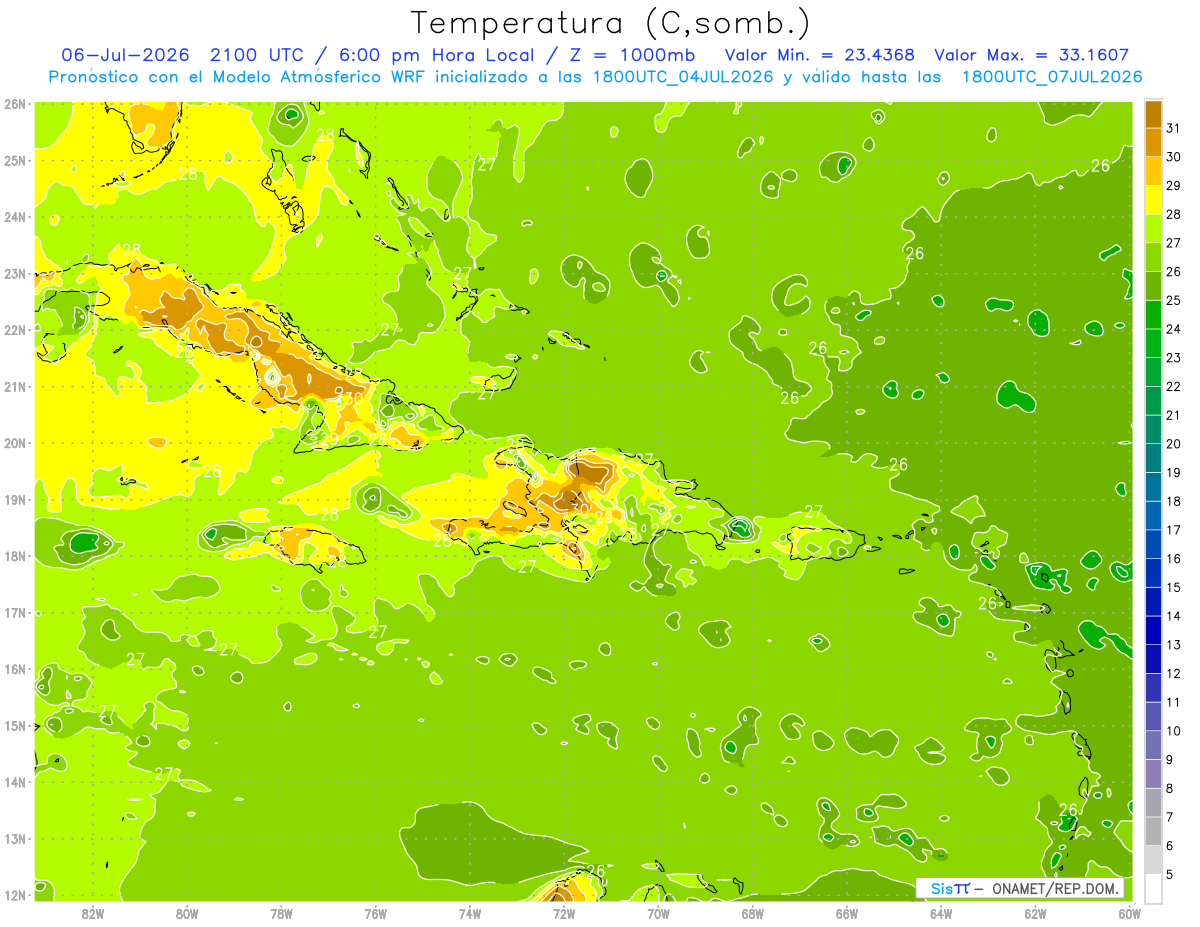1200x927 pixels.
Task: Click the "18N" latitude axis label
Action: pyautogui.click(x=14, y=556)
